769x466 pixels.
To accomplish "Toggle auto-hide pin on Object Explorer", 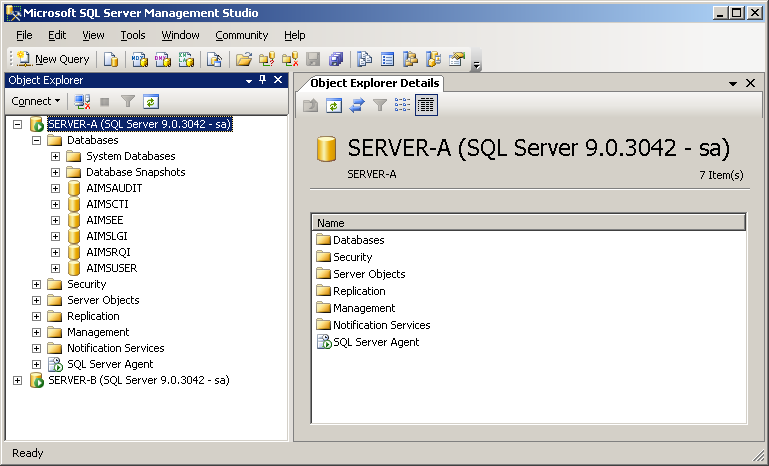I will click(x=263, y=80).
